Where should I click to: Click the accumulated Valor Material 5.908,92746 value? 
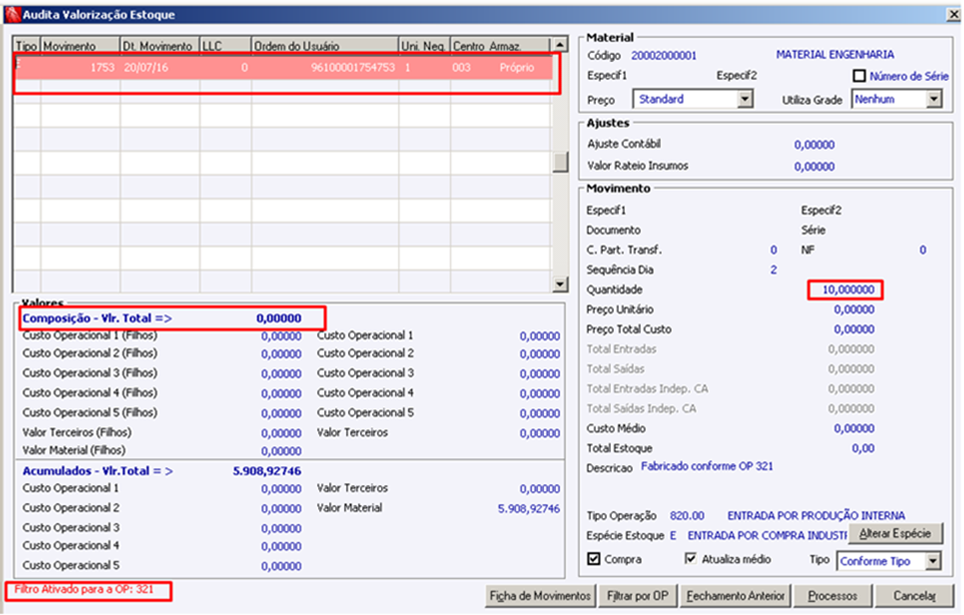(x=529, y=509)
